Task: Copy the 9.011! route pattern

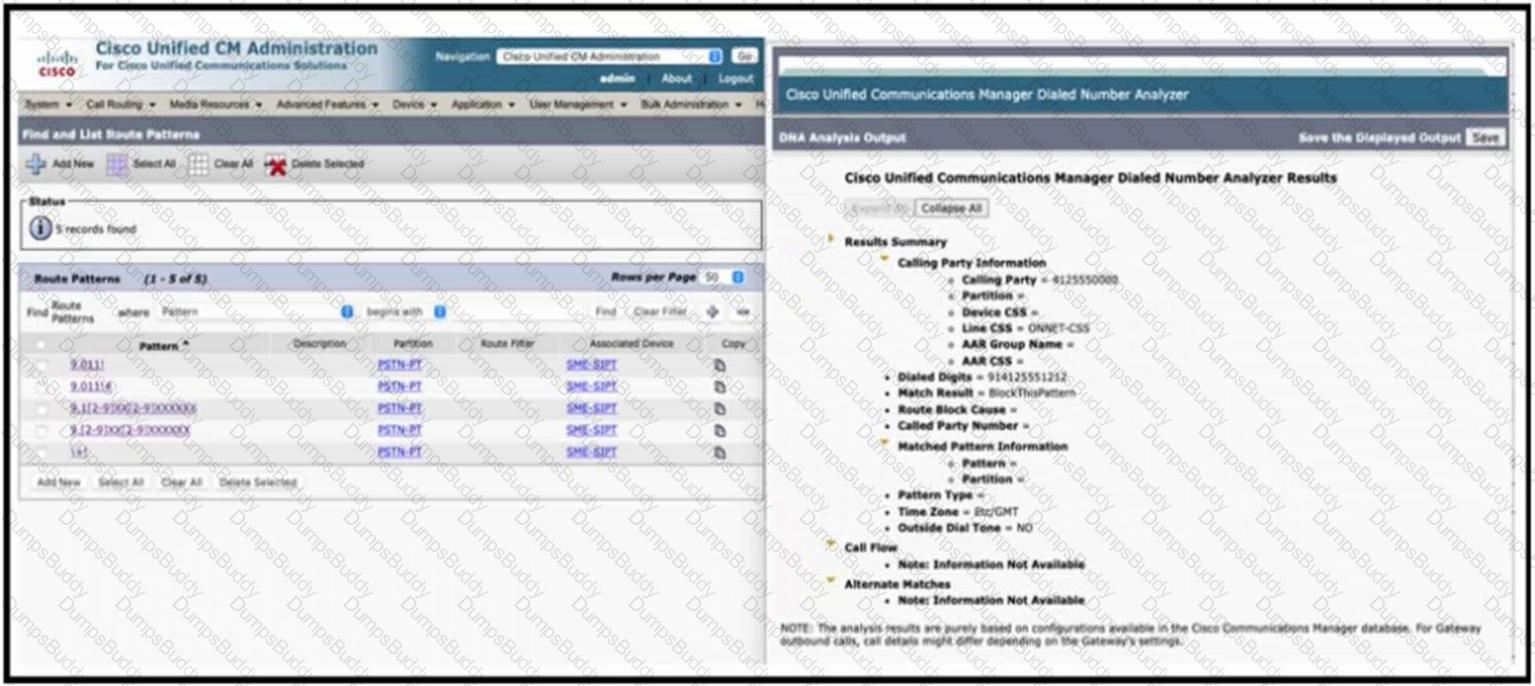Action: coord(719,365)
